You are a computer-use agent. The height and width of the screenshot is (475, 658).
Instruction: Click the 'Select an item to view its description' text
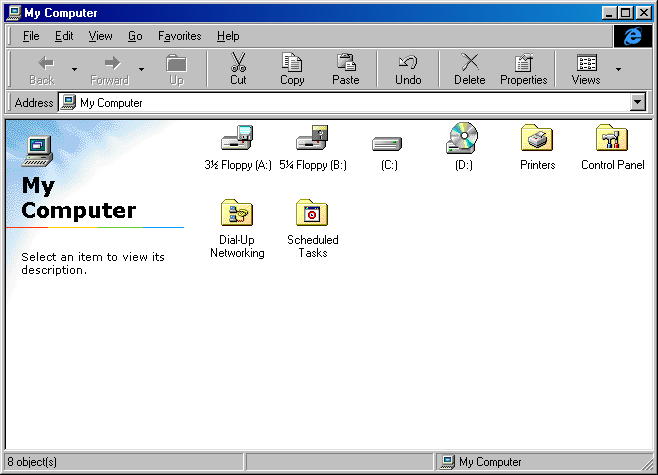click(x=93, y=264)
